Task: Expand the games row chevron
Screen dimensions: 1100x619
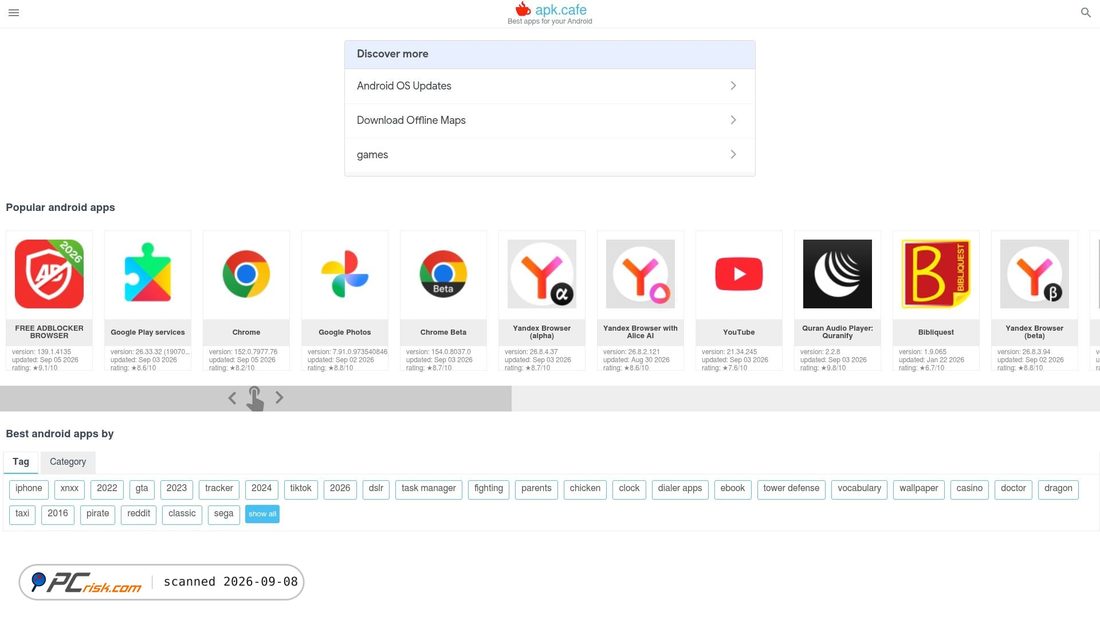Action: 733,154
